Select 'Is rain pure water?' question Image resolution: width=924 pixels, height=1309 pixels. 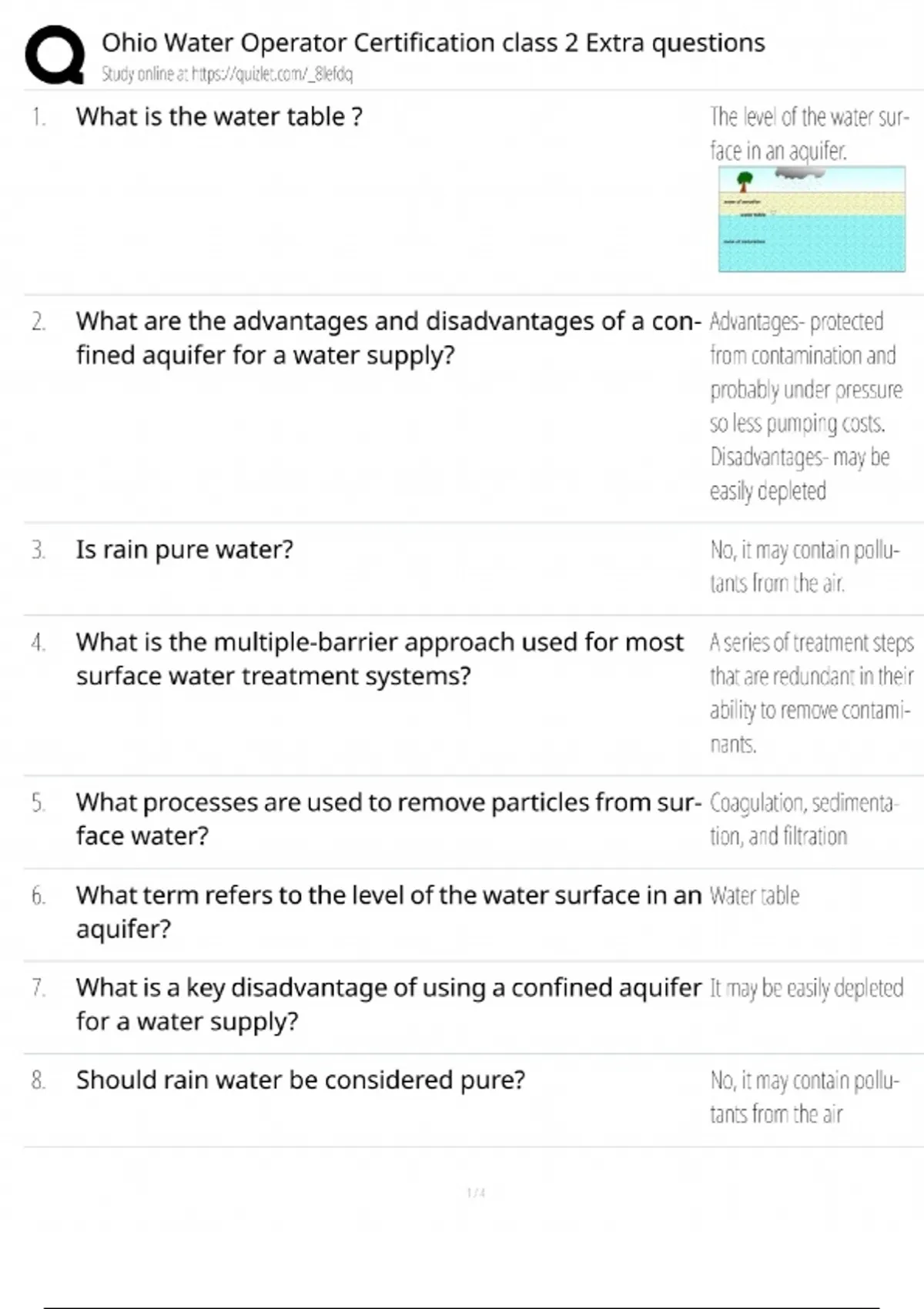(x=184, y=550)
